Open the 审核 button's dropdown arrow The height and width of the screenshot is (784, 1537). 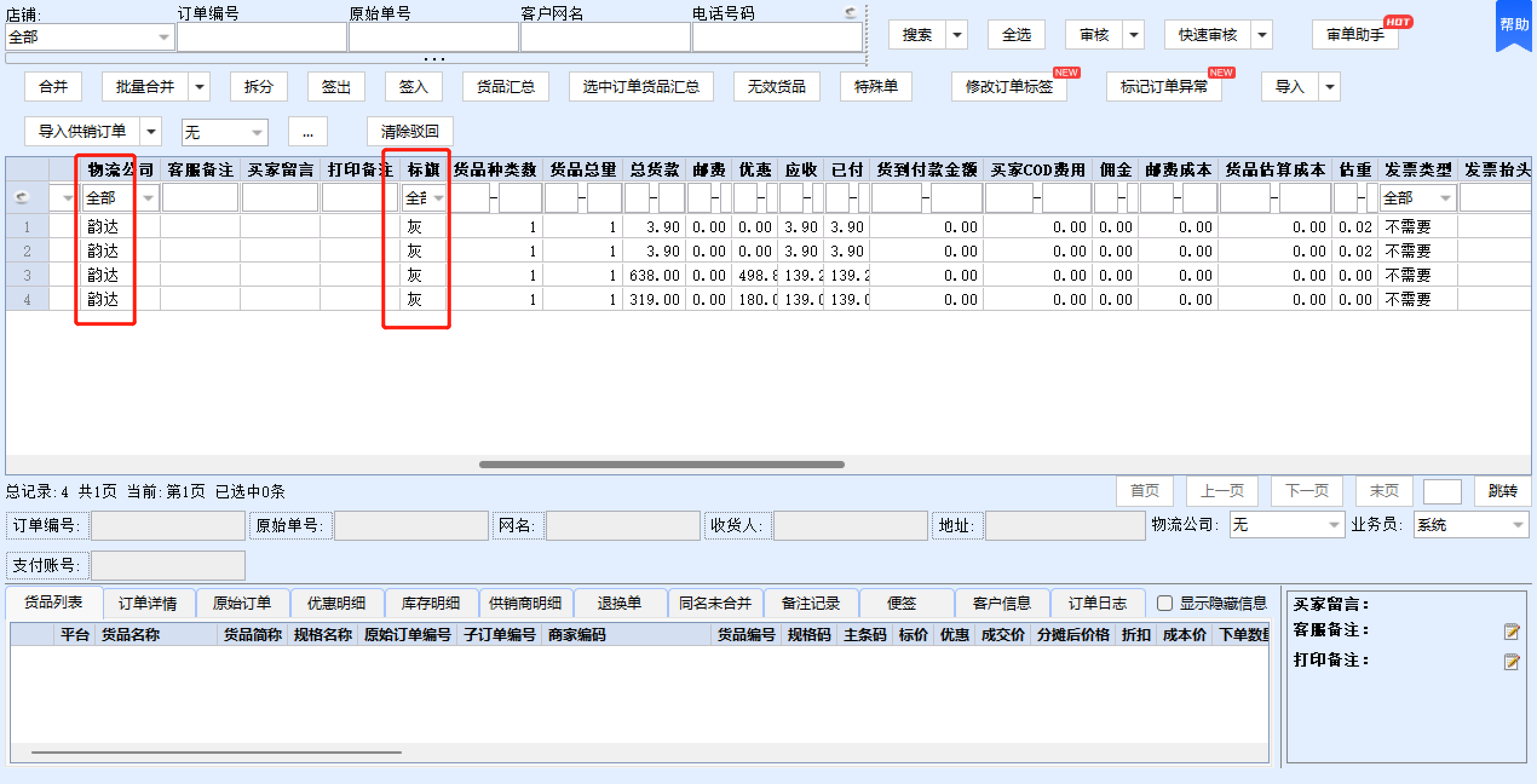coord(1133,35)
